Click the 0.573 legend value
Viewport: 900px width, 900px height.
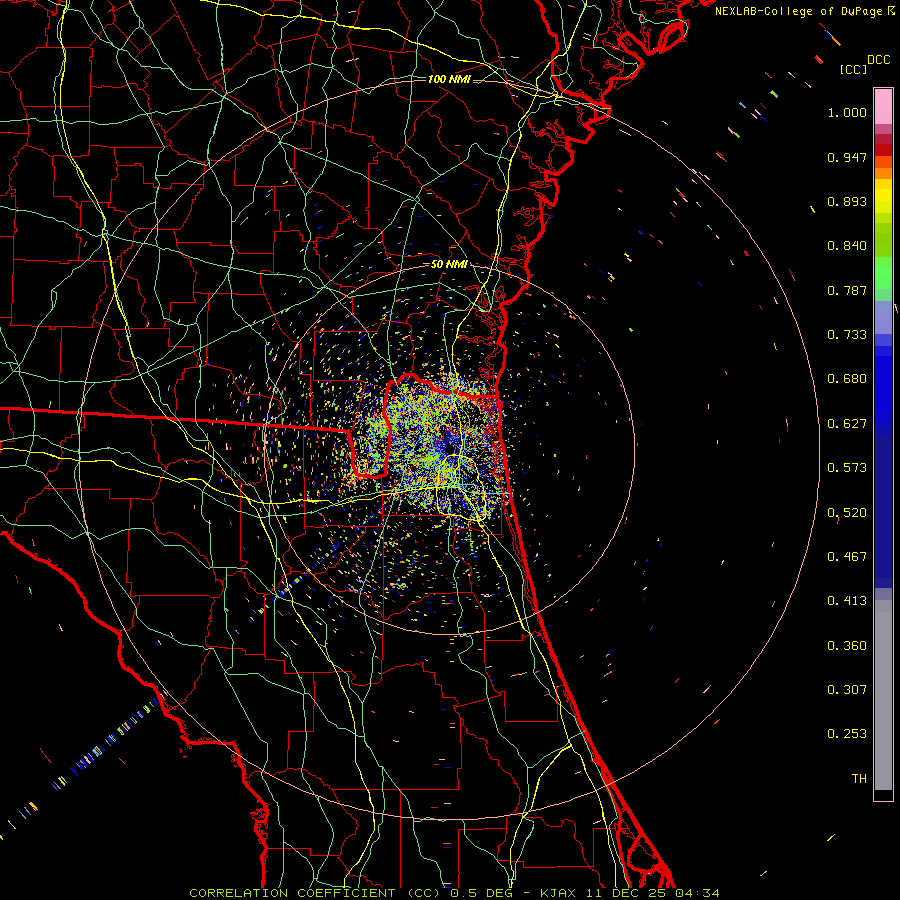click(847, 468)
